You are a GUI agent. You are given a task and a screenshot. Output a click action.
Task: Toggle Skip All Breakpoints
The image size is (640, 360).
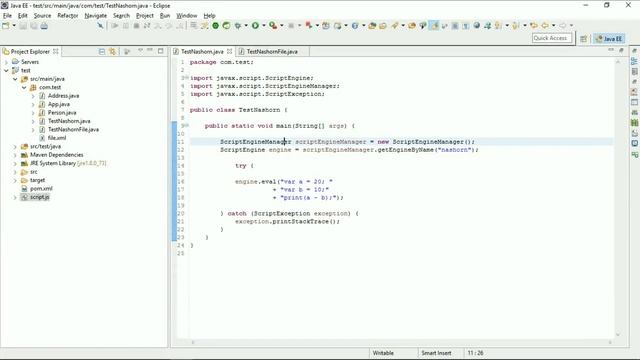tap(100, 26)
